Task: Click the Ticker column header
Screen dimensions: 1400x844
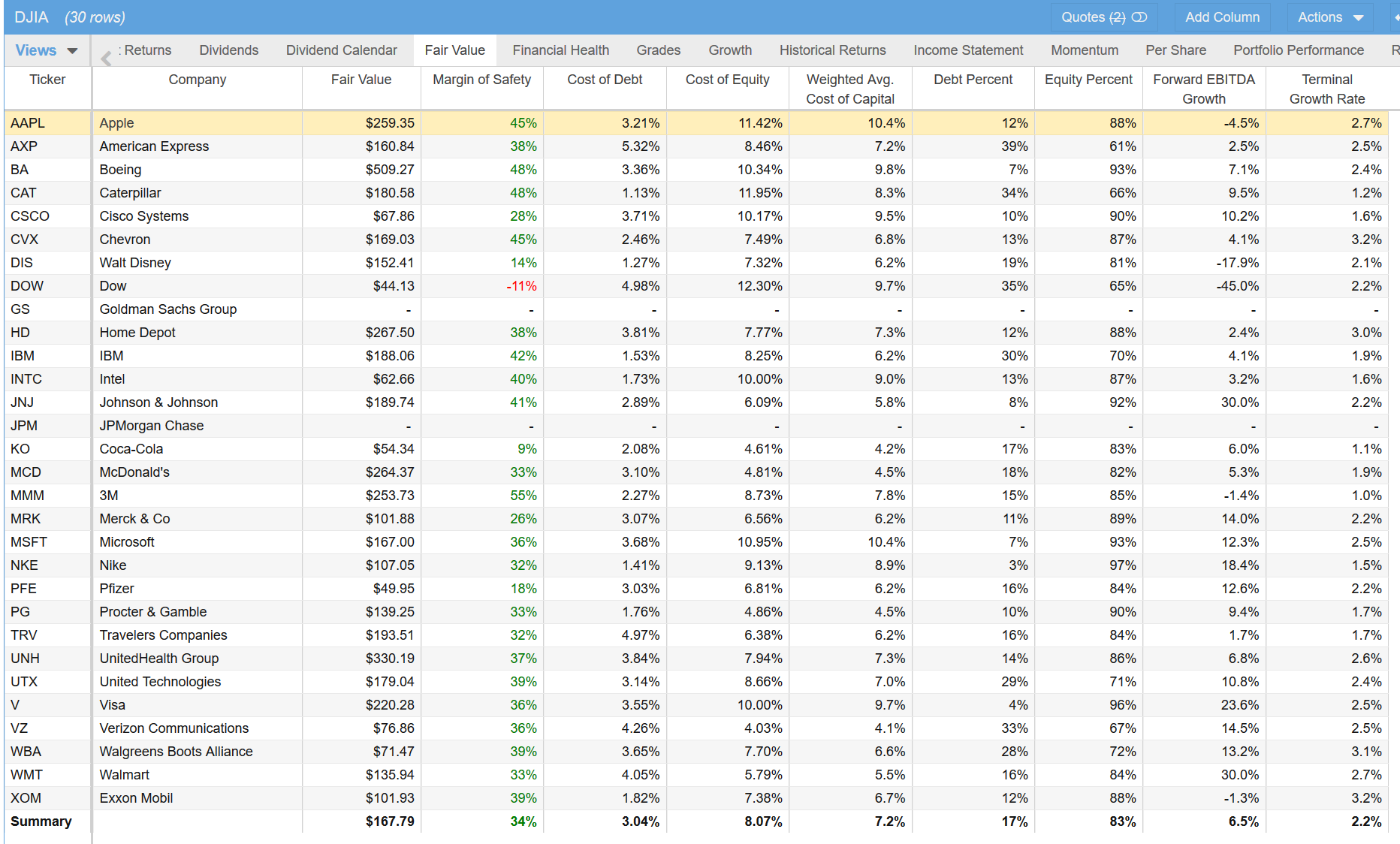Action: (x=47, y=80)
